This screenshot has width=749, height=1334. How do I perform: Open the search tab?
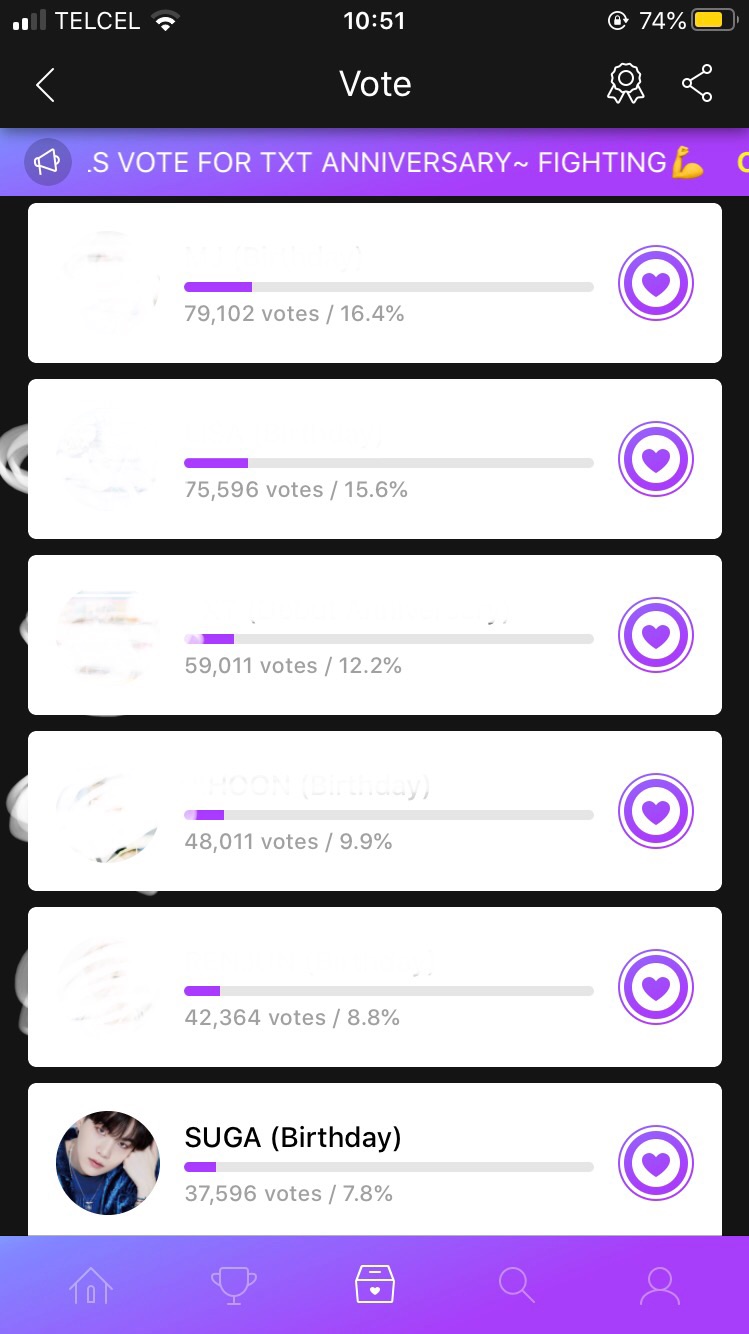click(x=517, y=1285)
